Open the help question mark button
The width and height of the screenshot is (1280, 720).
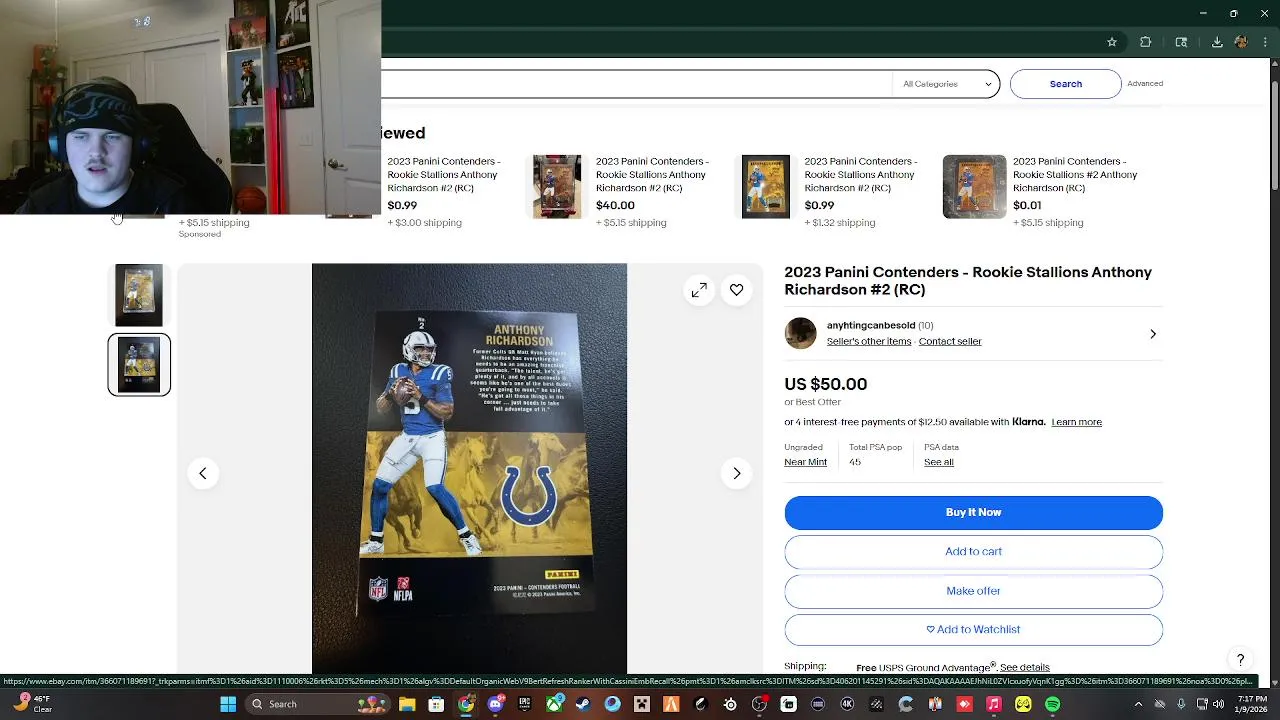(x=1240, y=660)
